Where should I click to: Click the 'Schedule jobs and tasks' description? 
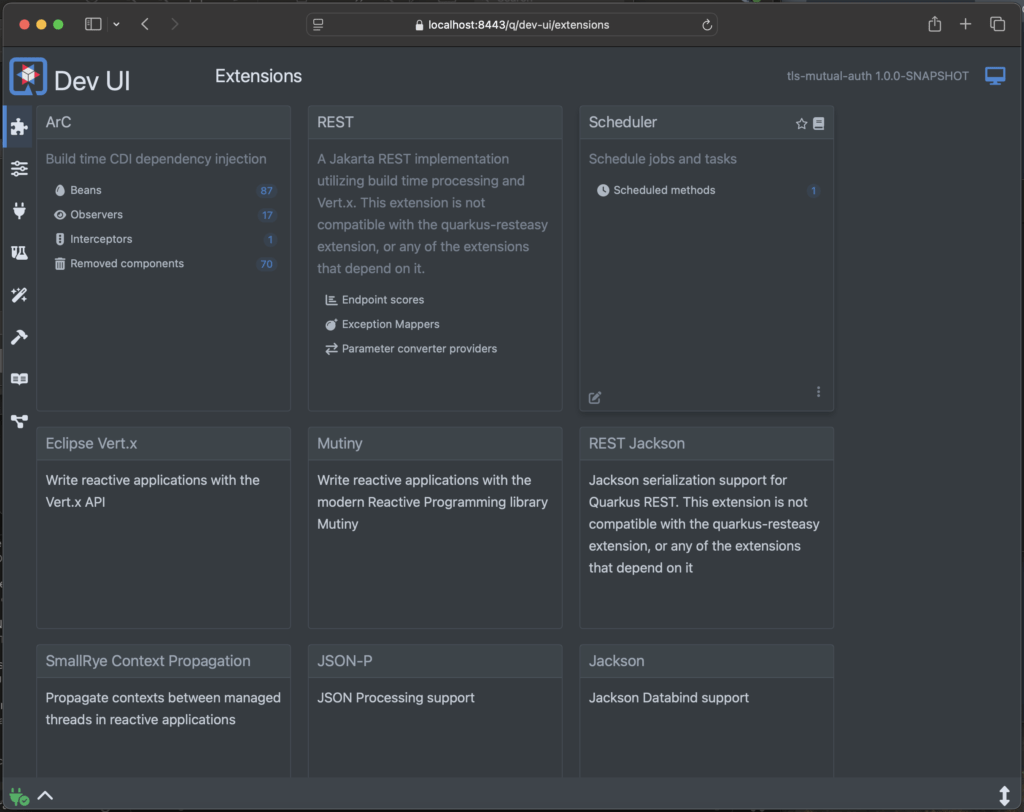(x=663, y=159)
